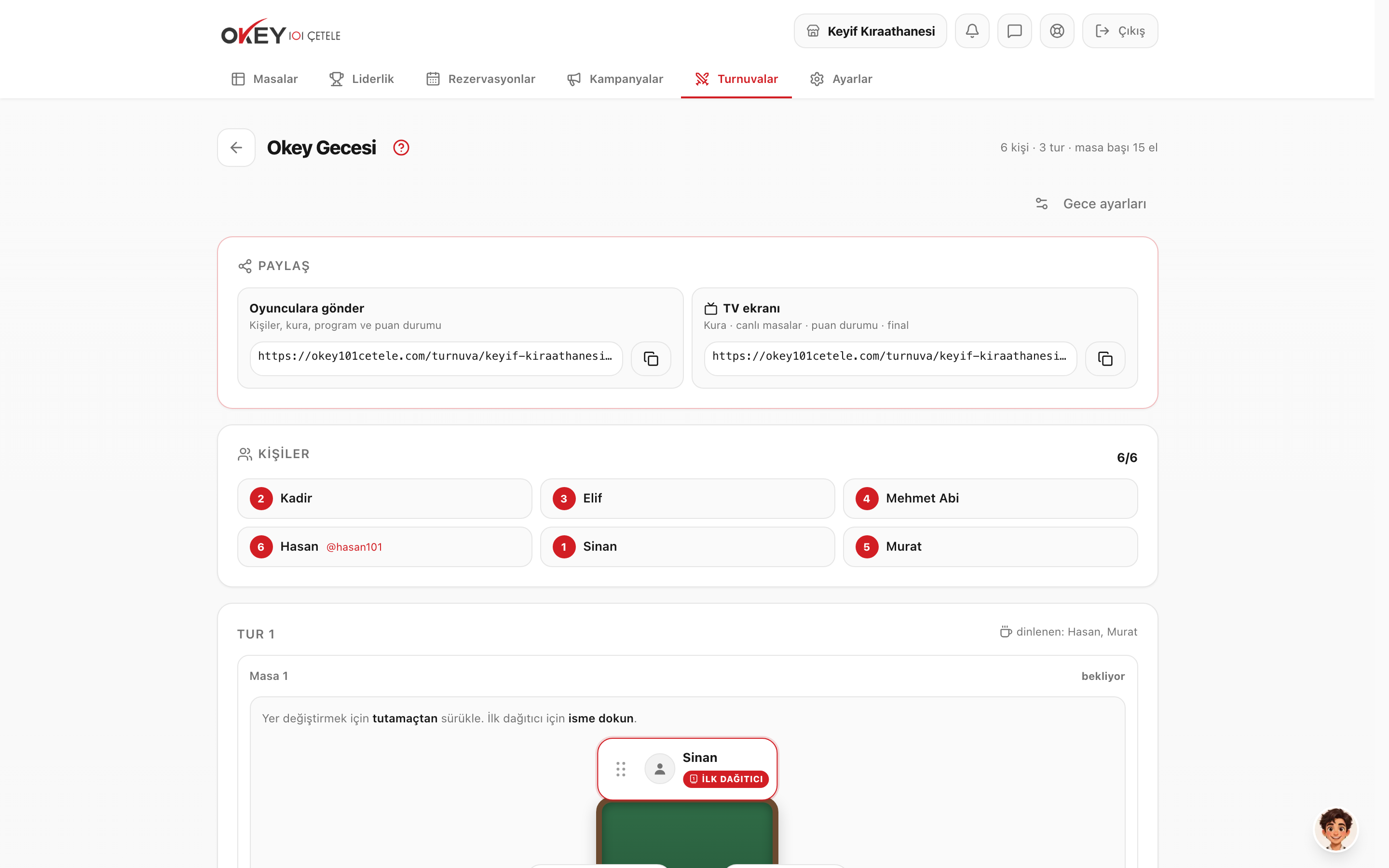Click the İLK DAĞITICI badge
Image resolution: width=1389 pixels, height=868 pixels.
pyautogui.click(x=725, y=779)
